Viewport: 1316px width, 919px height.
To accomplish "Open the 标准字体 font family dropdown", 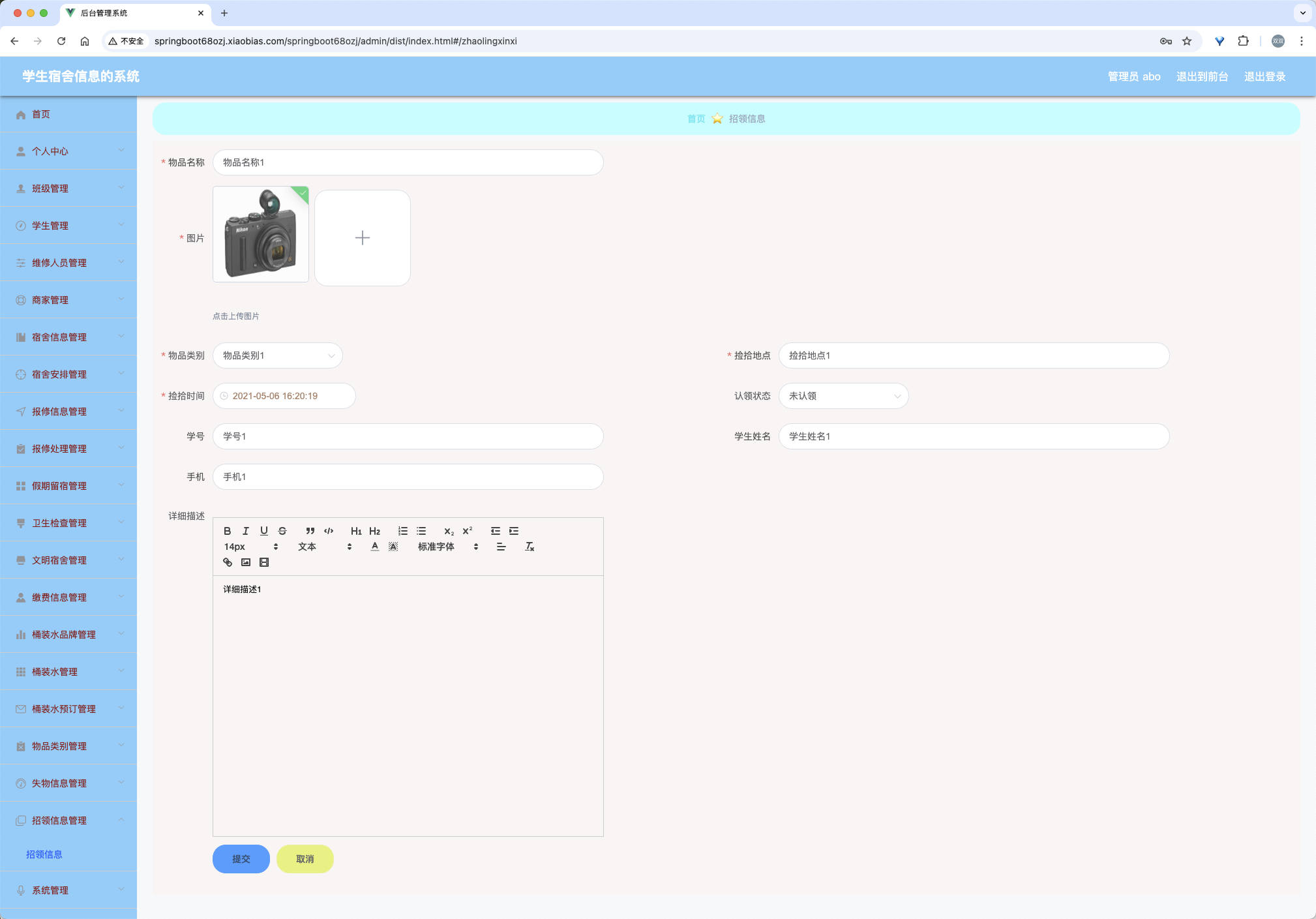I will 449,547.
